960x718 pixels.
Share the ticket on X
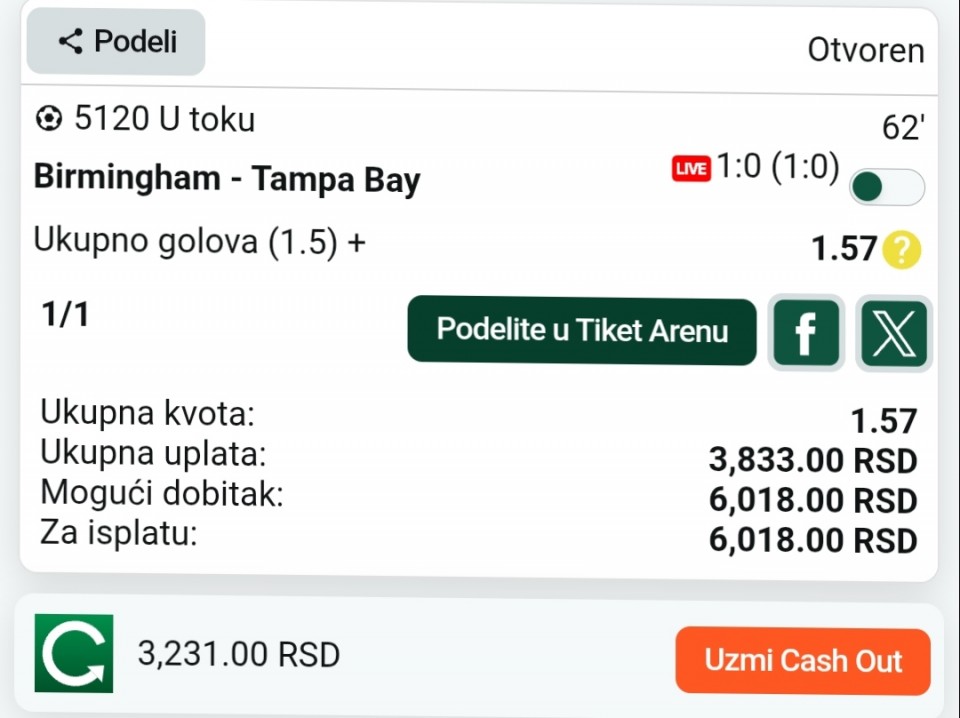(x=894, y=334)
